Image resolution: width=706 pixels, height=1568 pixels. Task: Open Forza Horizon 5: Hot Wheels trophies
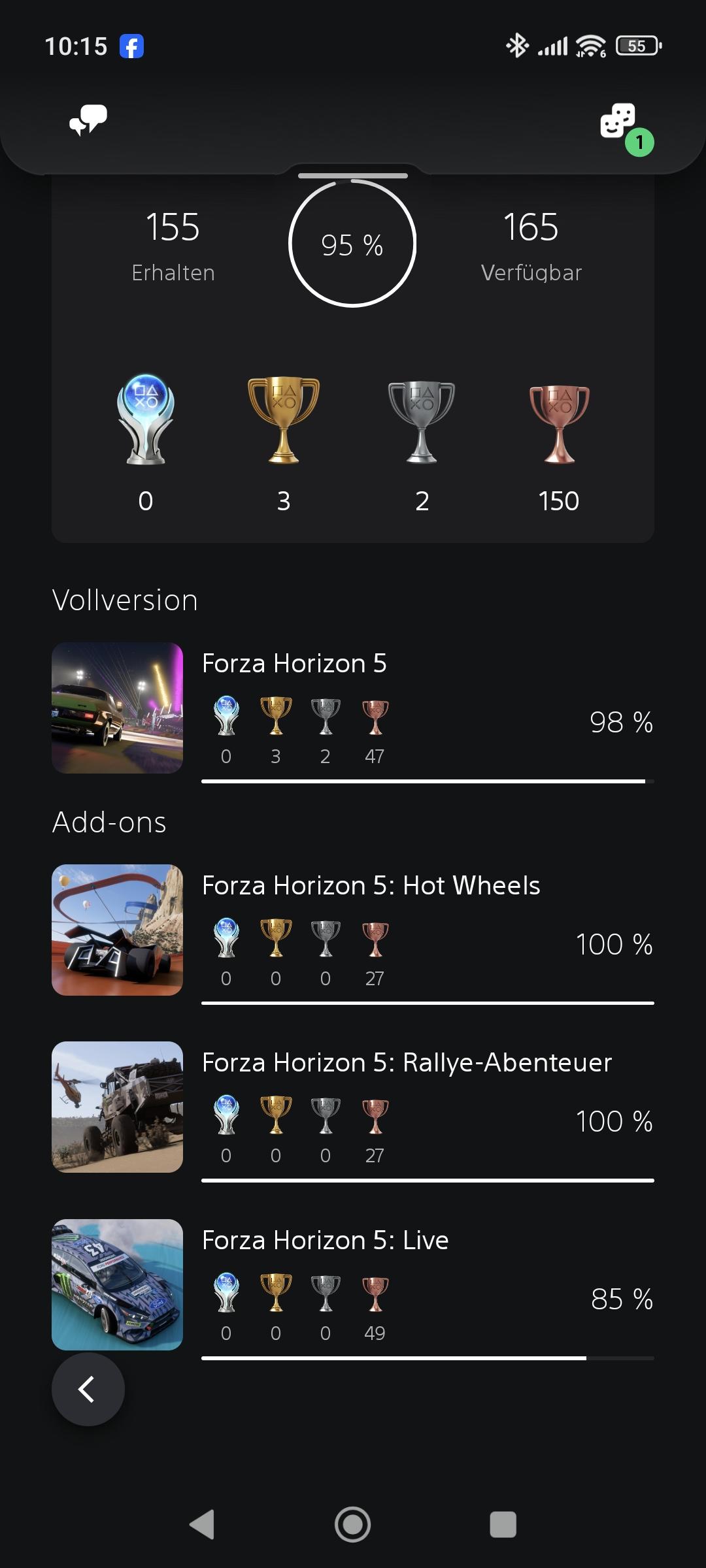click(x=371, y=886)
